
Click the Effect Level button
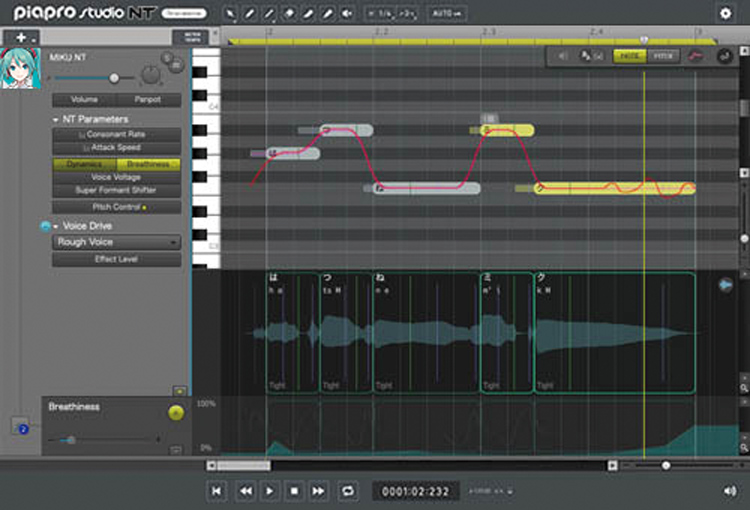click(x=116, y=259)
